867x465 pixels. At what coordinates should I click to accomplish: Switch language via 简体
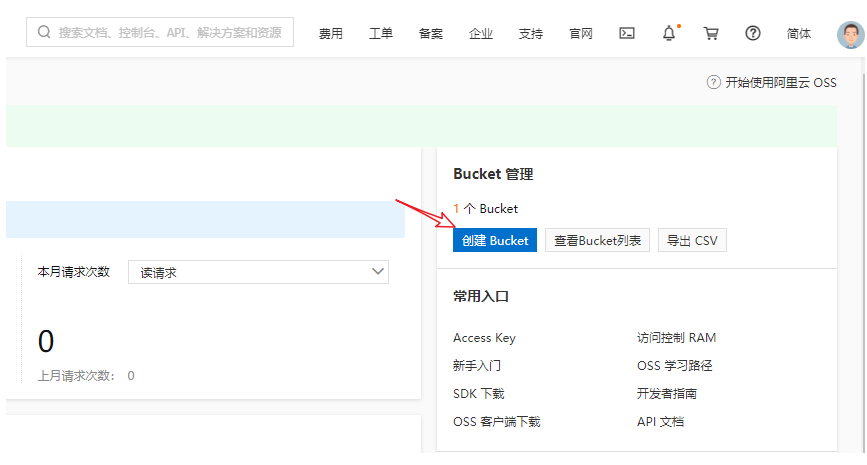tap(799, 34)
